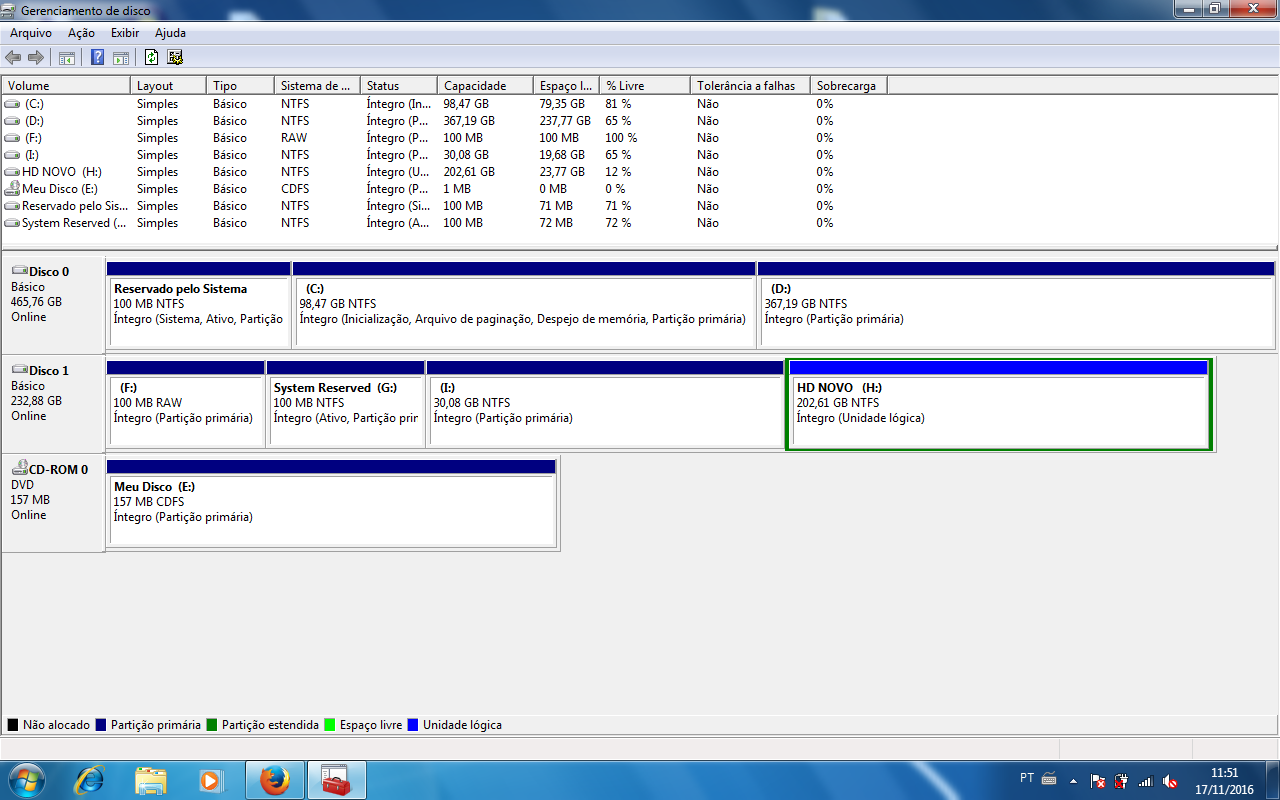Screen dimensions: 1280x800
Task: Sort by the % Livre column header
Action: pyautogui.click(x=645, y=86)
